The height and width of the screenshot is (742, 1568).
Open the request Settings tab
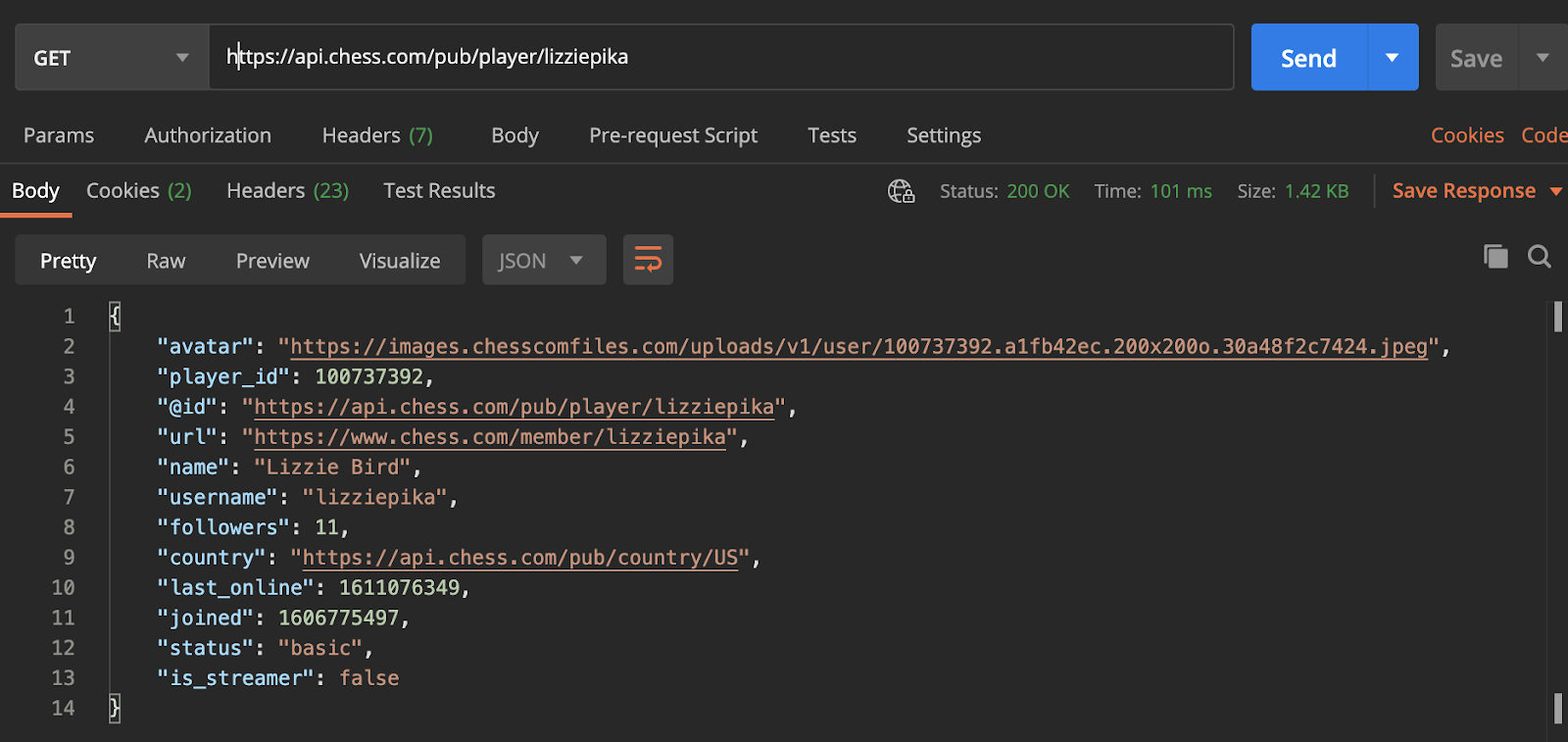944,135
